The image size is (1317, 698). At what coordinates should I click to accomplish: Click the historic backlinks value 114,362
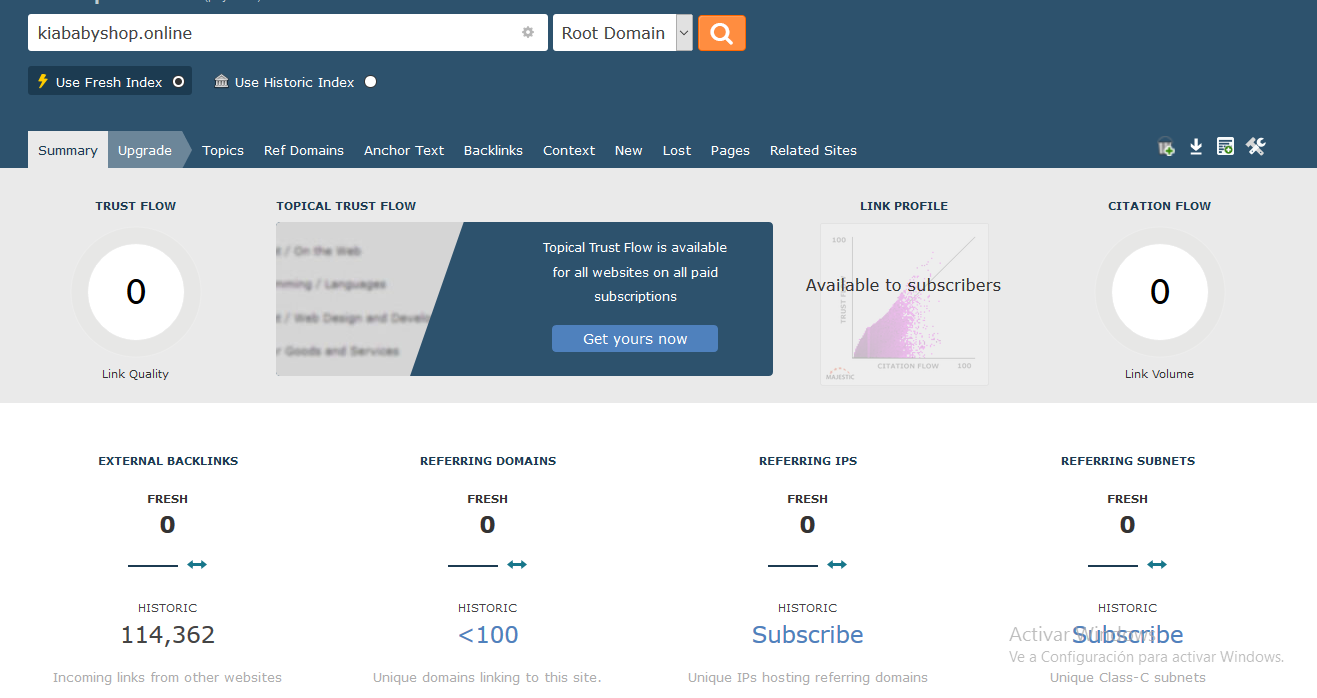(x=168, y=635)
